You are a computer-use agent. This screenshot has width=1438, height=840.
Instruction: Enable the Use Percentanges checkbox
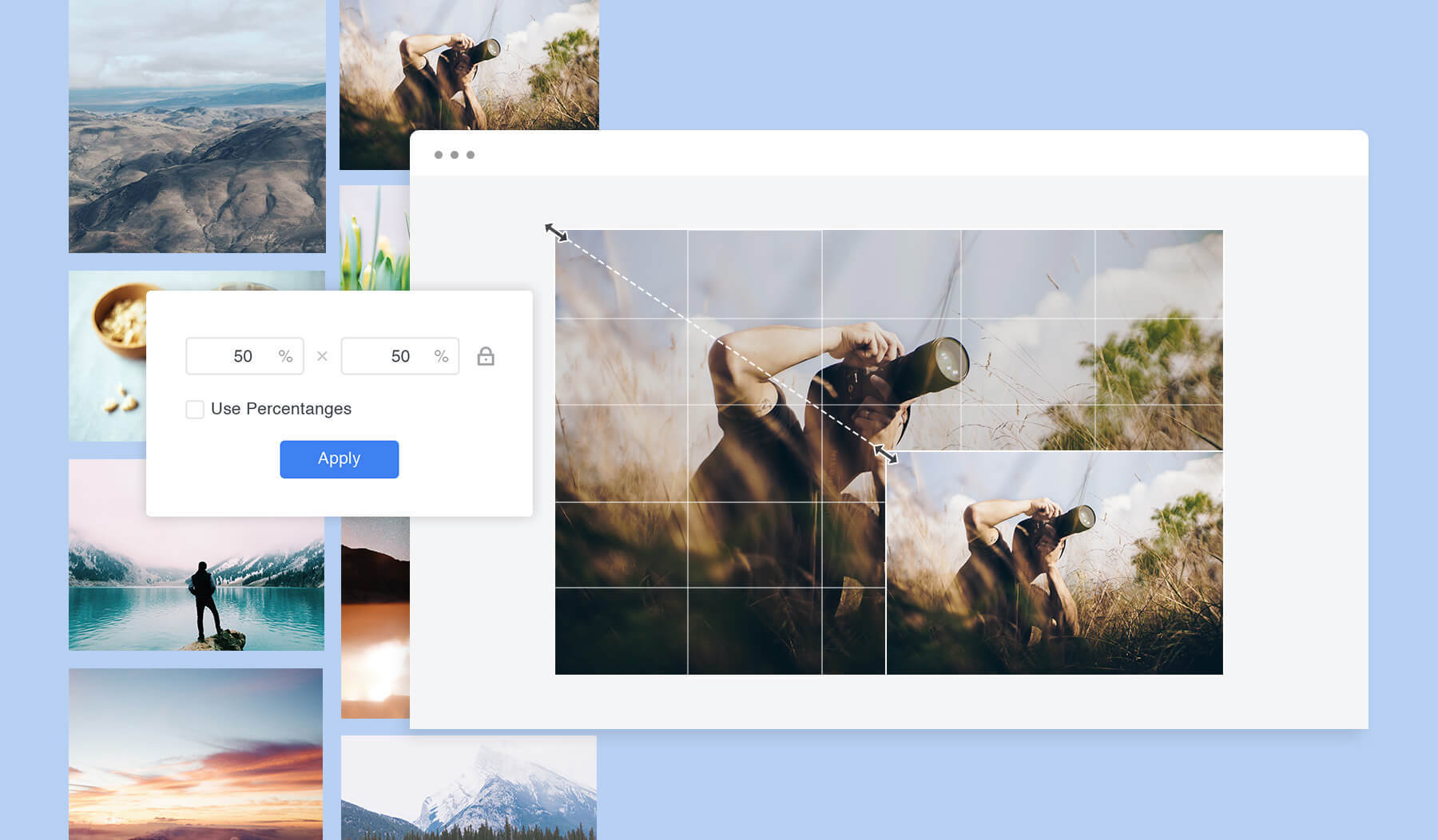coord(194,408)
